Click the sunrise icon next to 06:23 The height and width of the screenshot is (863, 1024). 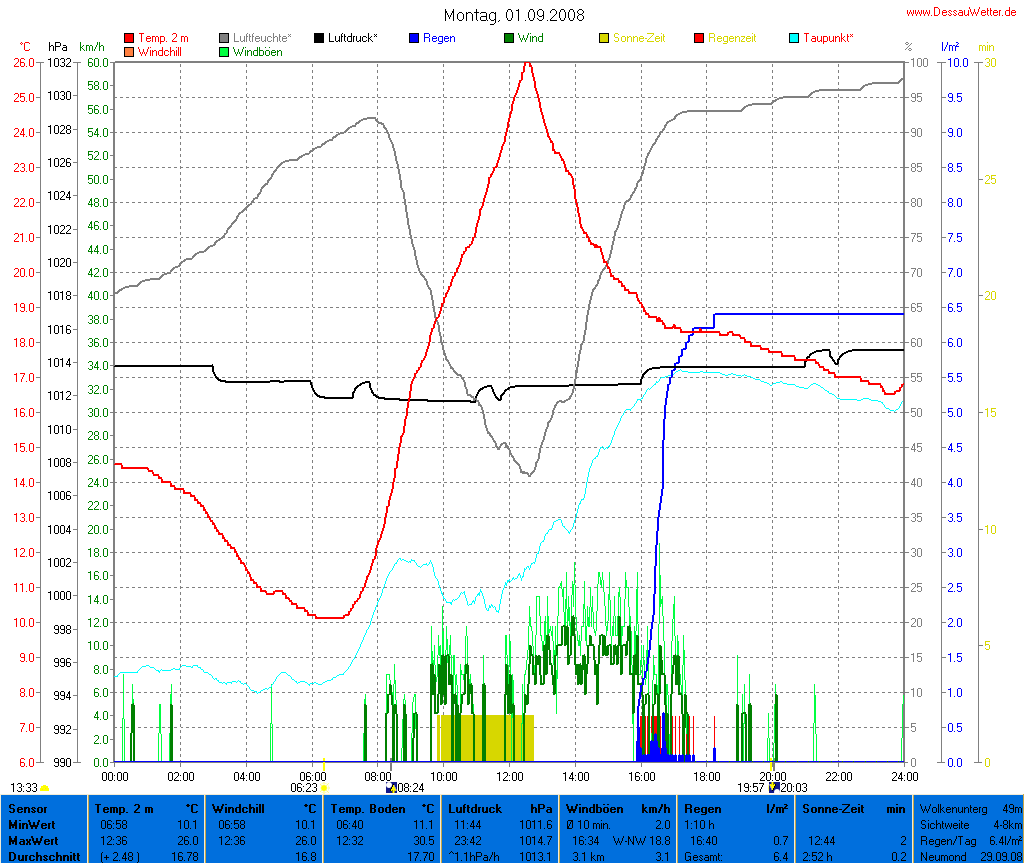(325, 788)
